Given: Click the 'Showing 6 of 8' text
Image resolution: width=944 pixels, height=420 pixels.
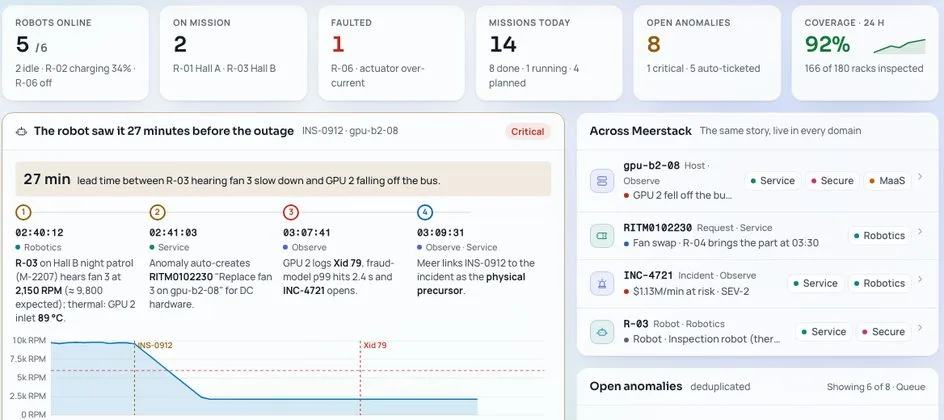Looking at the screenshot, I should coord(859,386).
